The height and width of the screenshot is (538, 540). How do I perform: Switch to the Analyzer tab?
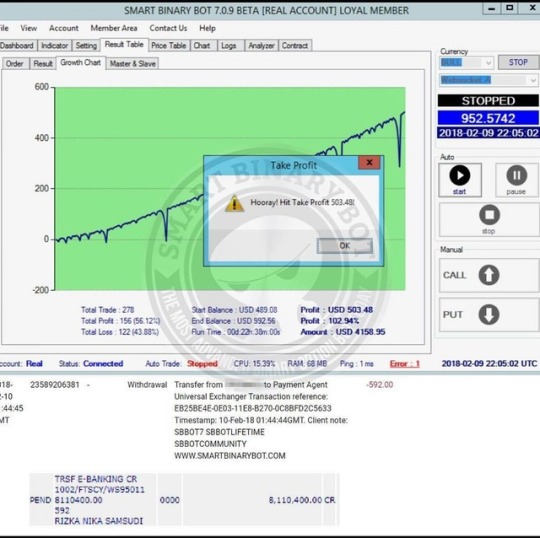point(261,45)
